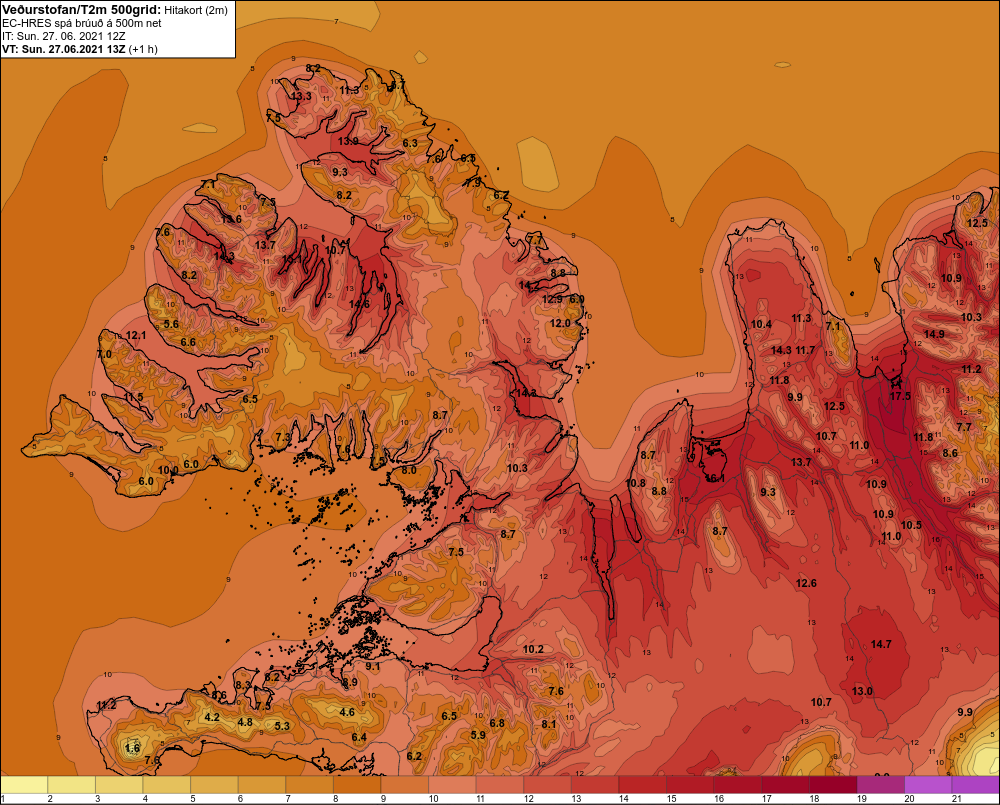Select the 12.6 temperature label
Image resolution: width=1000 pixels, height=805 pixels.
[x=806, y=583]
